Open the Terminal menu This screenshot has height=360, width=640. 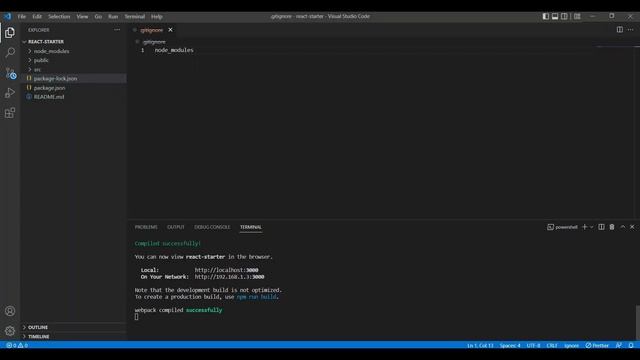tap(135, 17)
